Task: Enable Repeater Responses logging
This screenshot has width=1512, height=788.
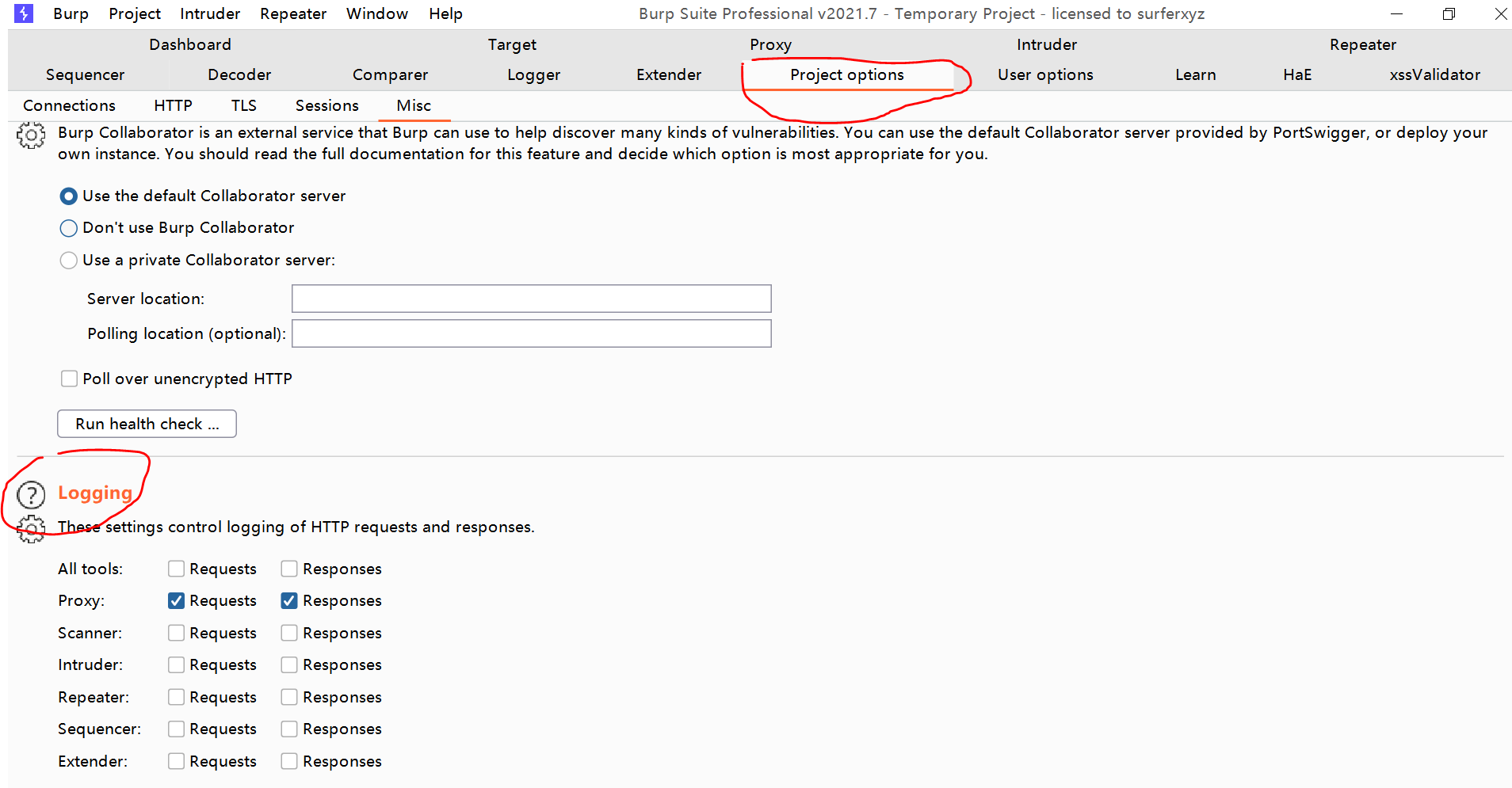Action: (x=289, y=697)
